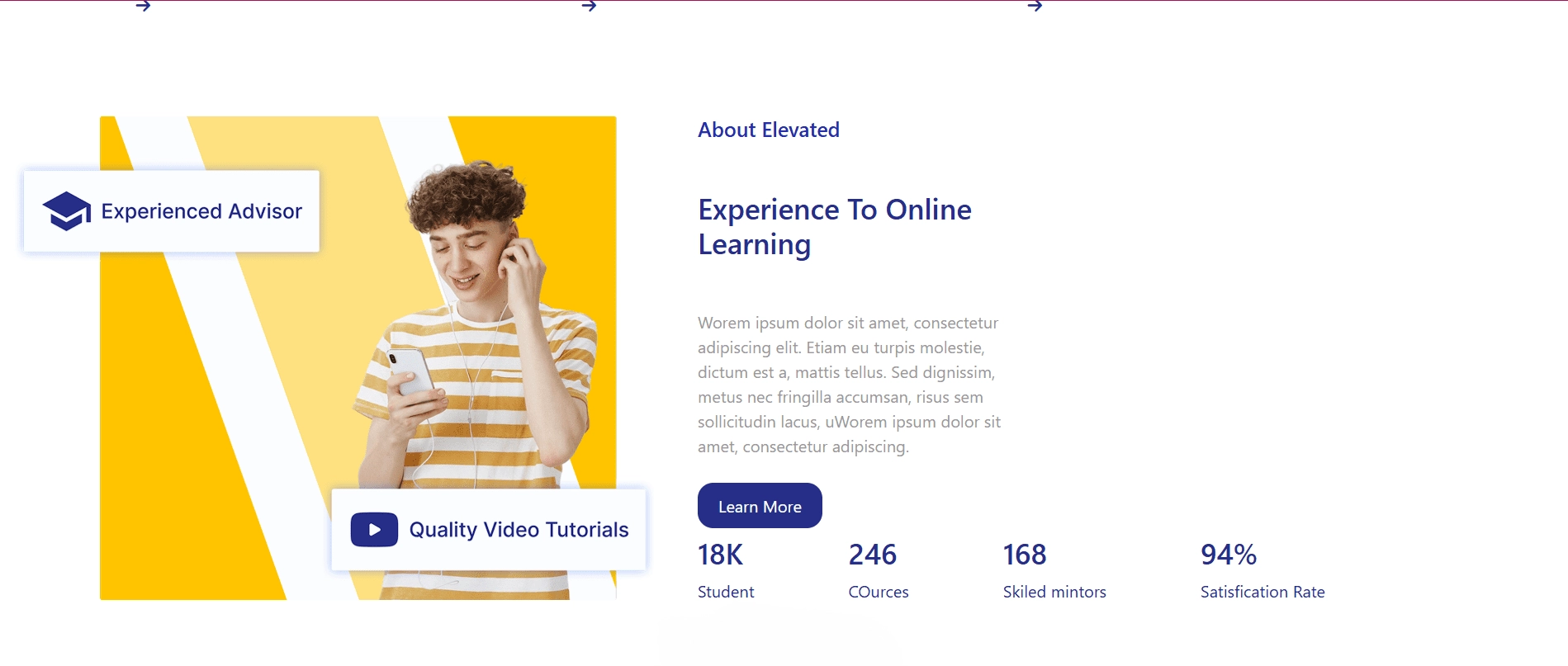This screenshot has height=666, width=1568.
Task: Click the 94% counter number
Action: pyautogui.click(x=1228, y=555)
